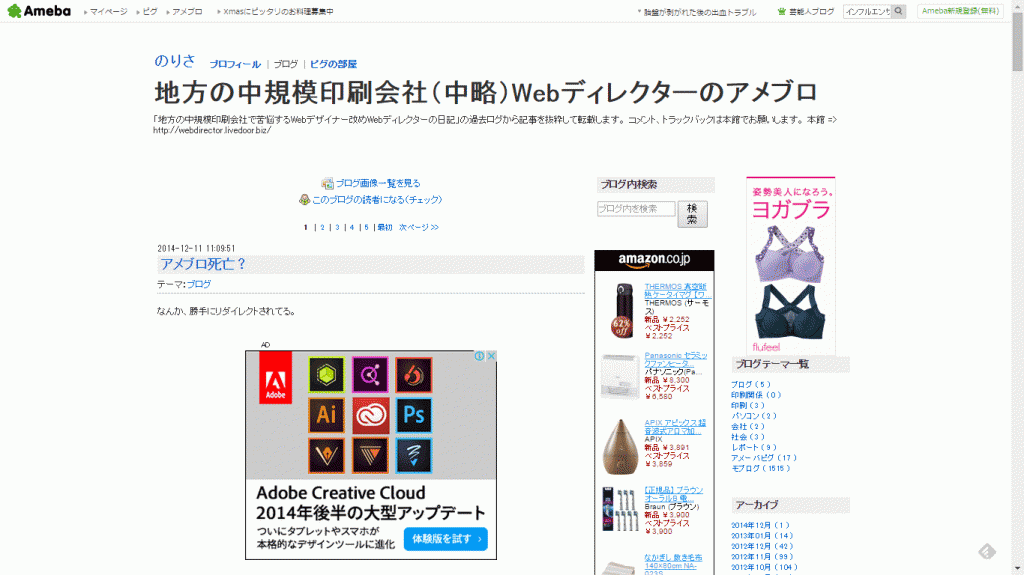The width and height of the screenshot is (1024, 575).
Task: Click the APIX wooden aroma humidifier image
Action: point(620,445)
